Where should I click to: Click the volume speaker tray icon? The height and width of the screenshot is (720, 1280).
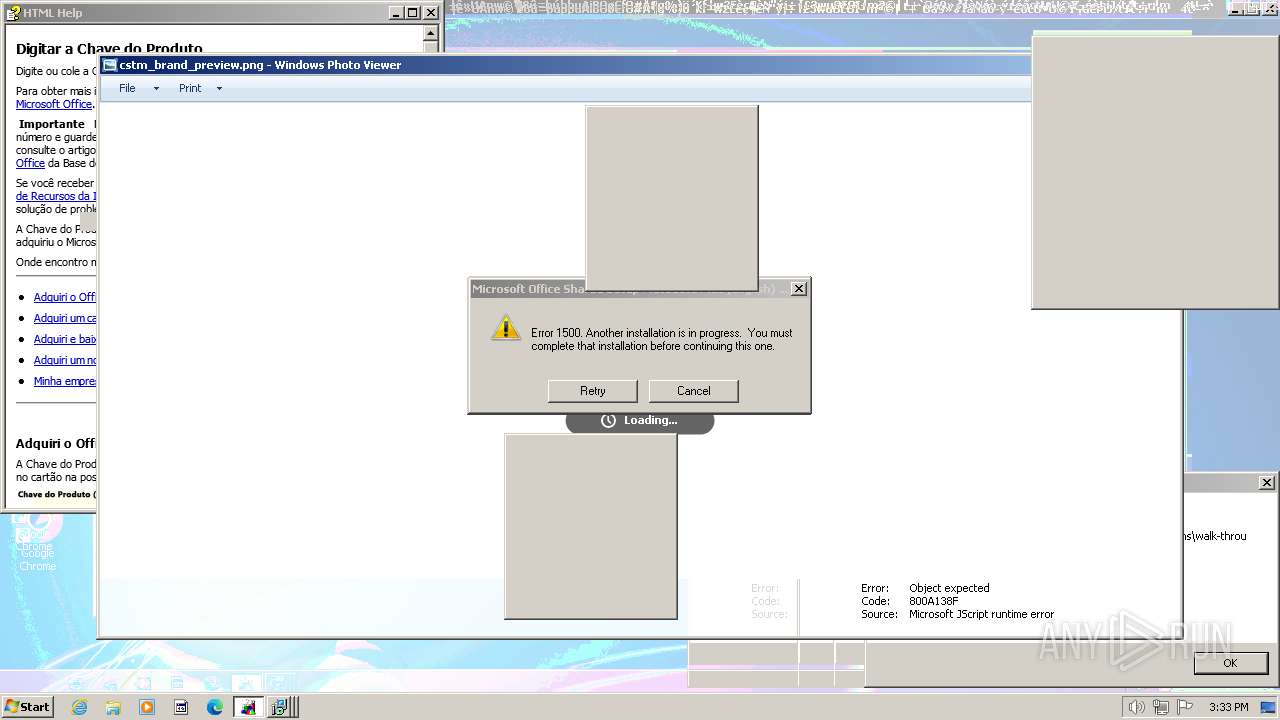click(1137, 707)
